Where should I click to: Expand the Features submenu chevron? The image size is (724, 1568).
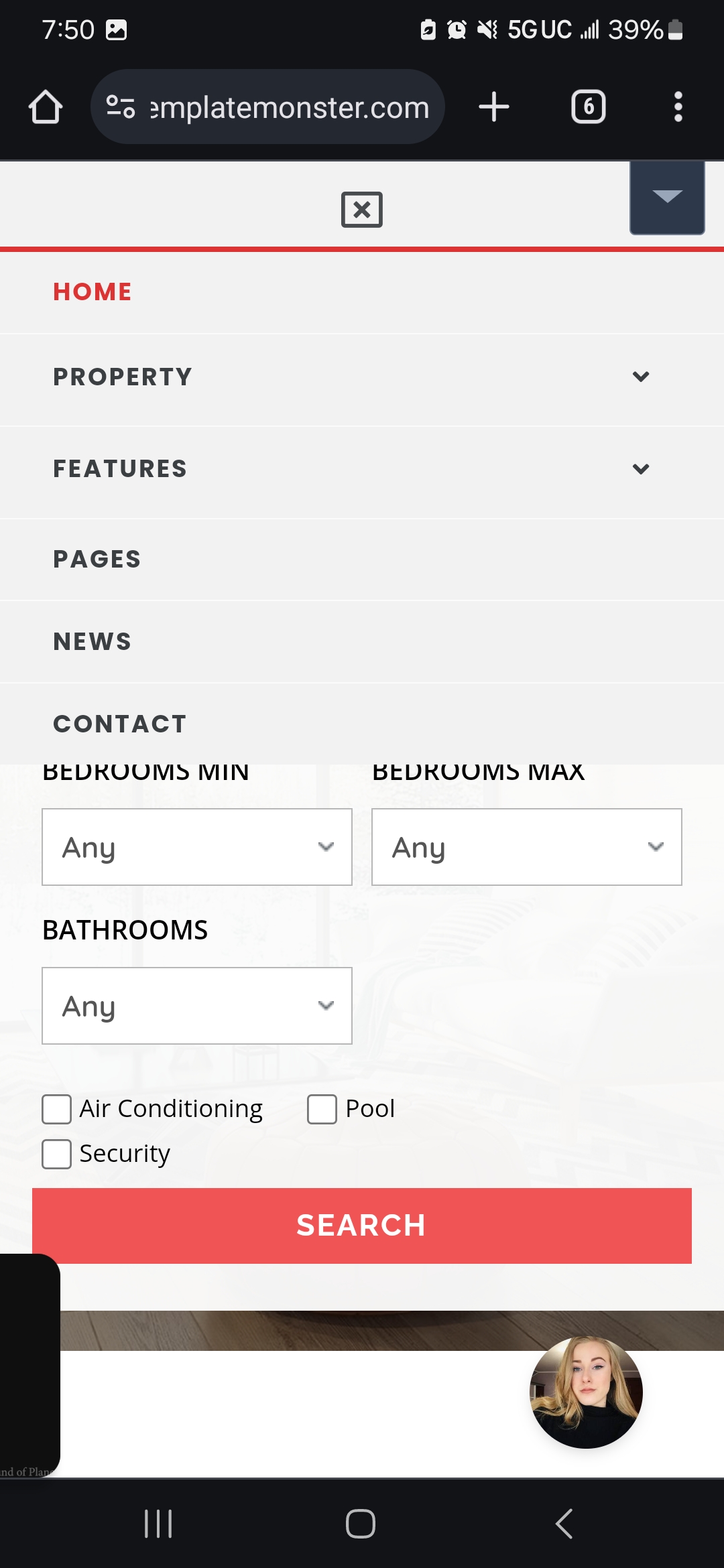pos(641,468)
